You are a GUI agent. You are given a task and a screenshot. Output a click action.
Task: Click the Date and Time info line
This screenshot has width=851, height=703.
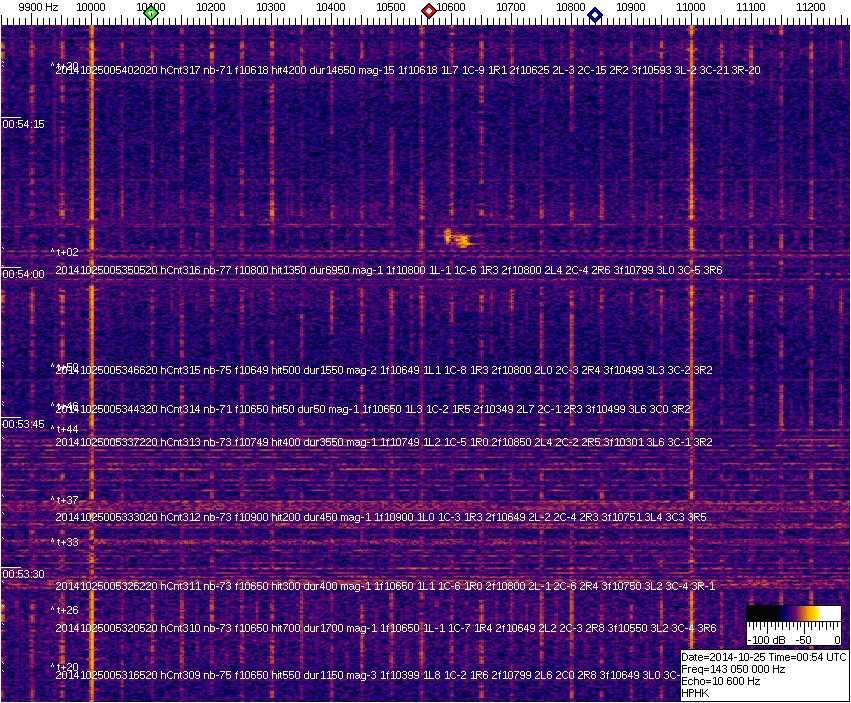[x=764, y=657]
